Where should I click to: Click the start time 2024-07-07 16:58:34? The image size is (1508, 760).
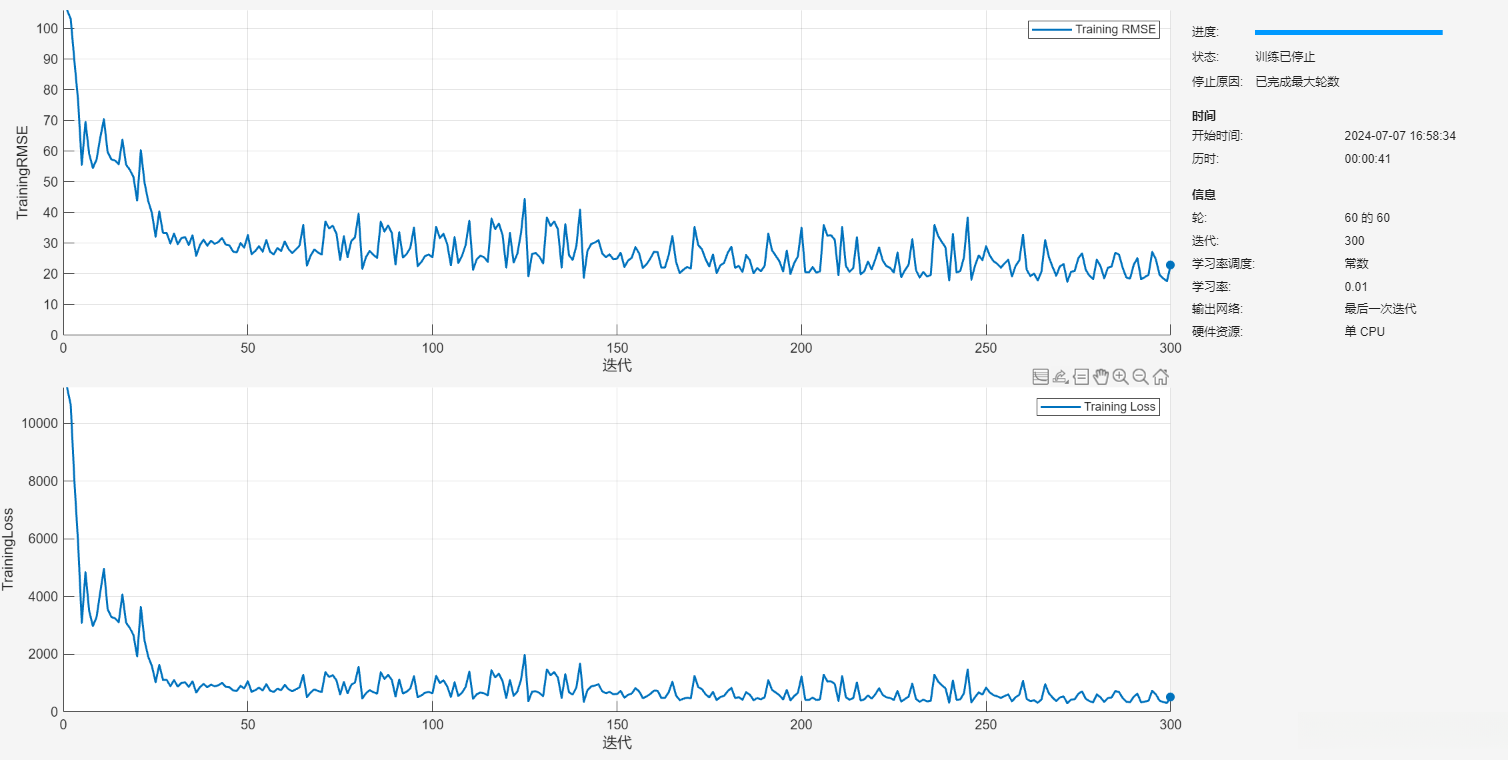[1400, 136]
